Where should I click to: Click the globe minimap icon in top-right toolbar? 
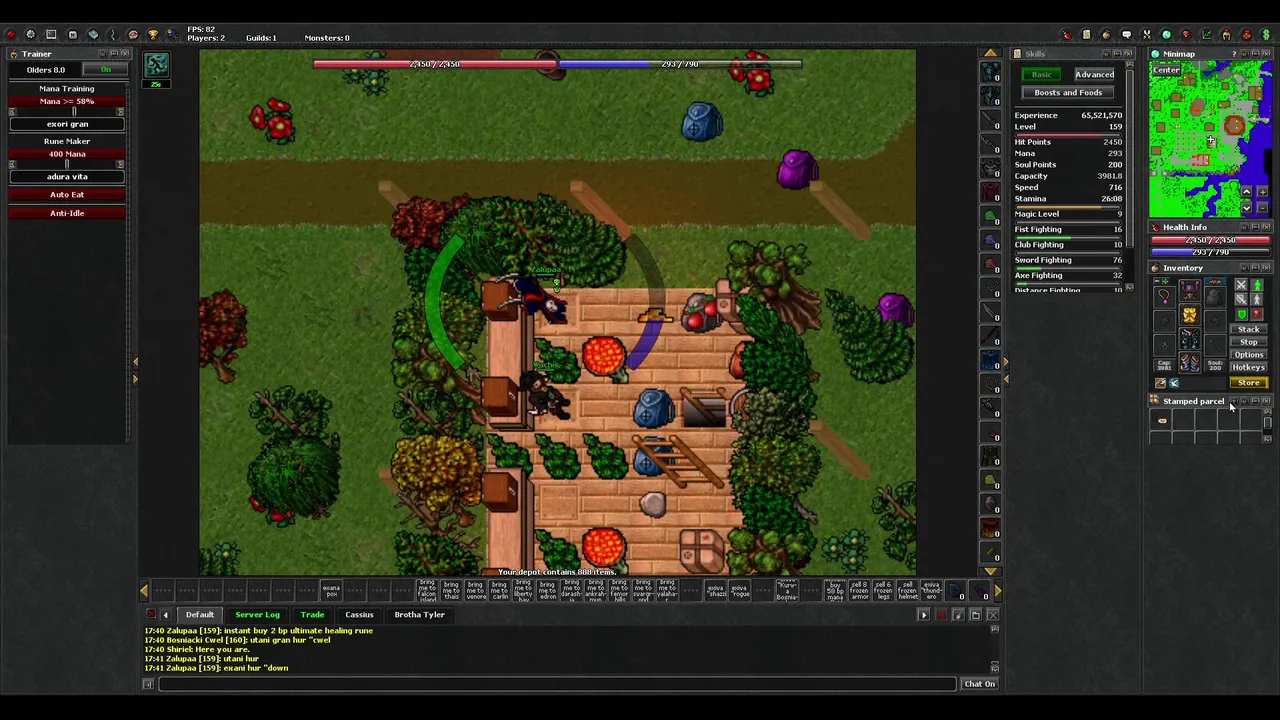point(1166,35)
